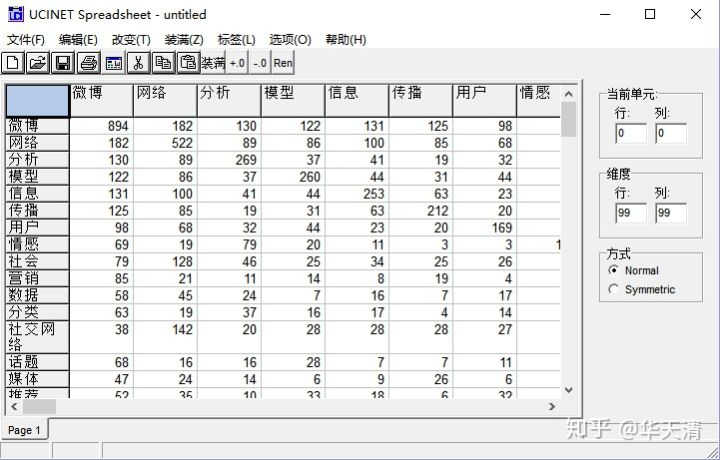Paste with clipboard icon

[188, 63]
